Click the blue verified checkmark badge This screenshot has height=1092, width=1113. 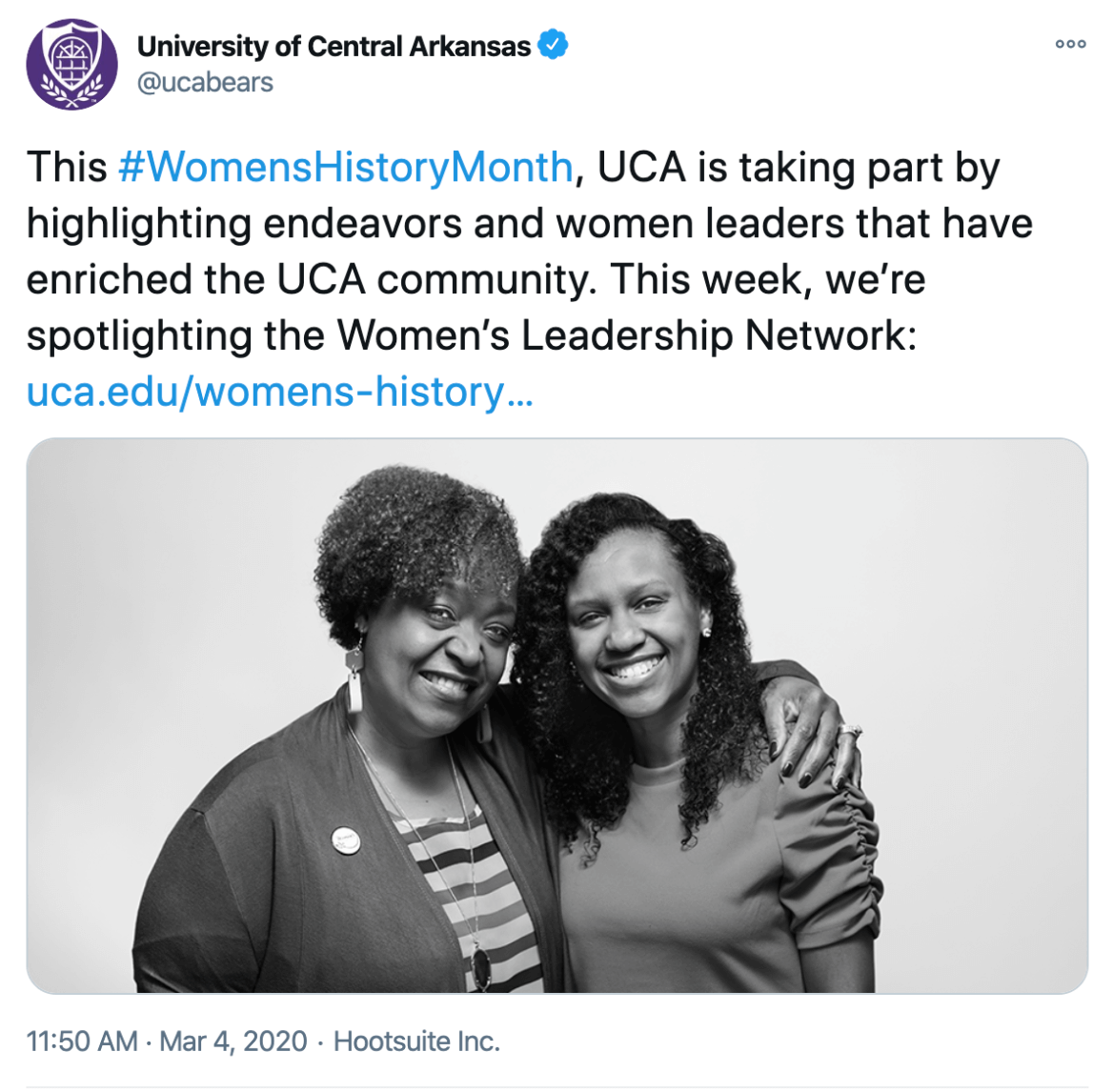[554, 45]
